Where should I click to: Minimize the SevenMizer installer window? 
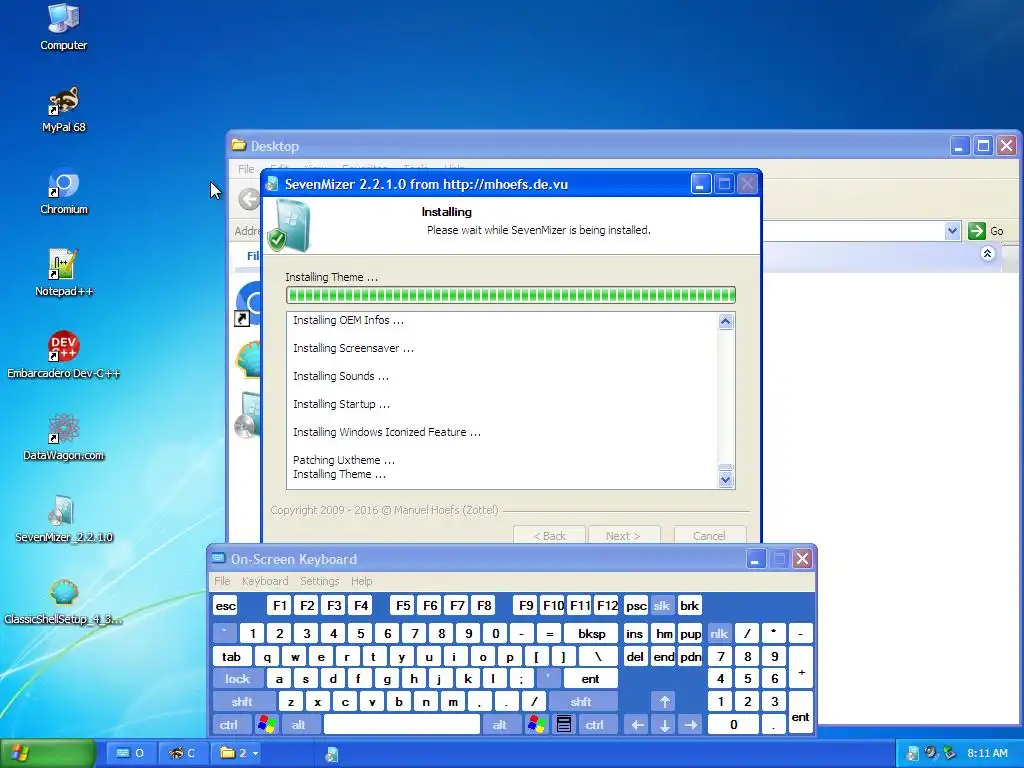click(x=700, y=184)
